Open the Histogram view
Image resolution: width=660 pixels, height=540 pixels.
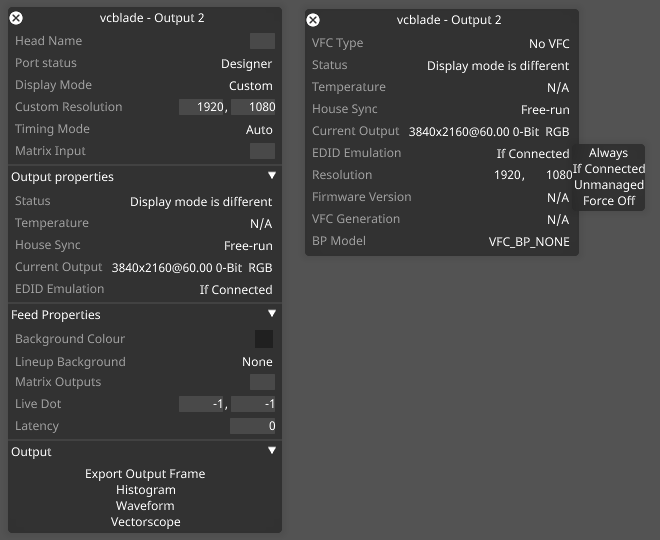coord(145,490)
